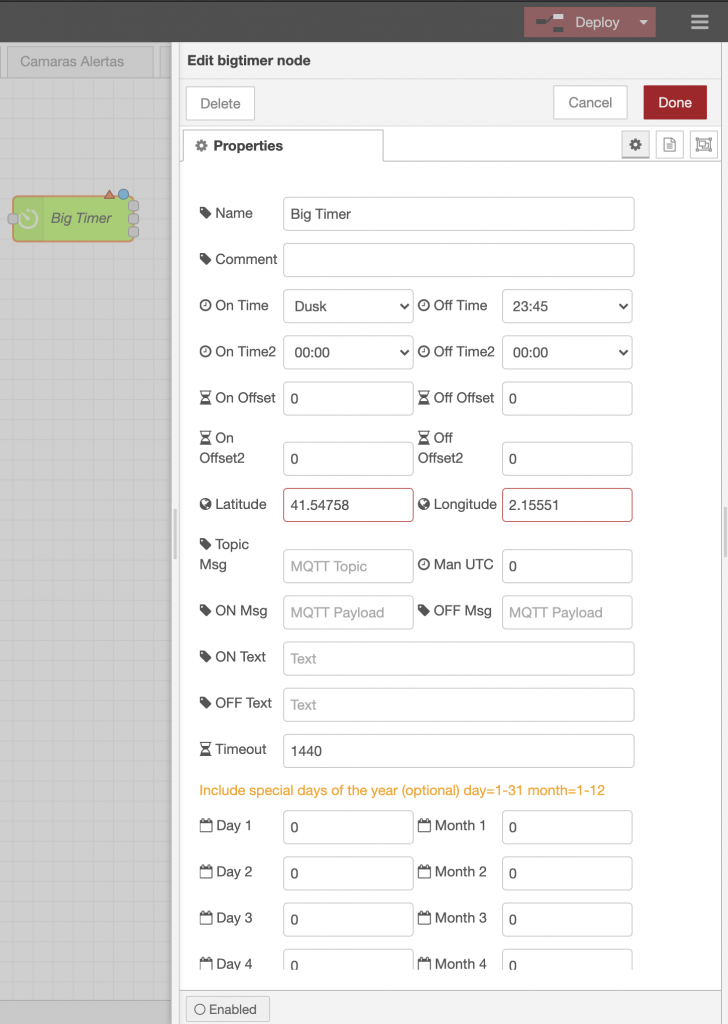Viewport: 728px width, 1024px height.
Task: Click the Comment input field
Action: coord(458,260)
